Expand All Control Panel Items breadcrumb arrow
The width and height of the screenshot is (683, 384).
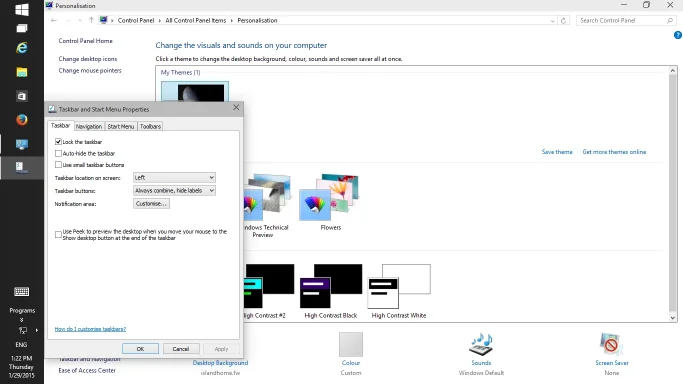[x=232, y=20]
